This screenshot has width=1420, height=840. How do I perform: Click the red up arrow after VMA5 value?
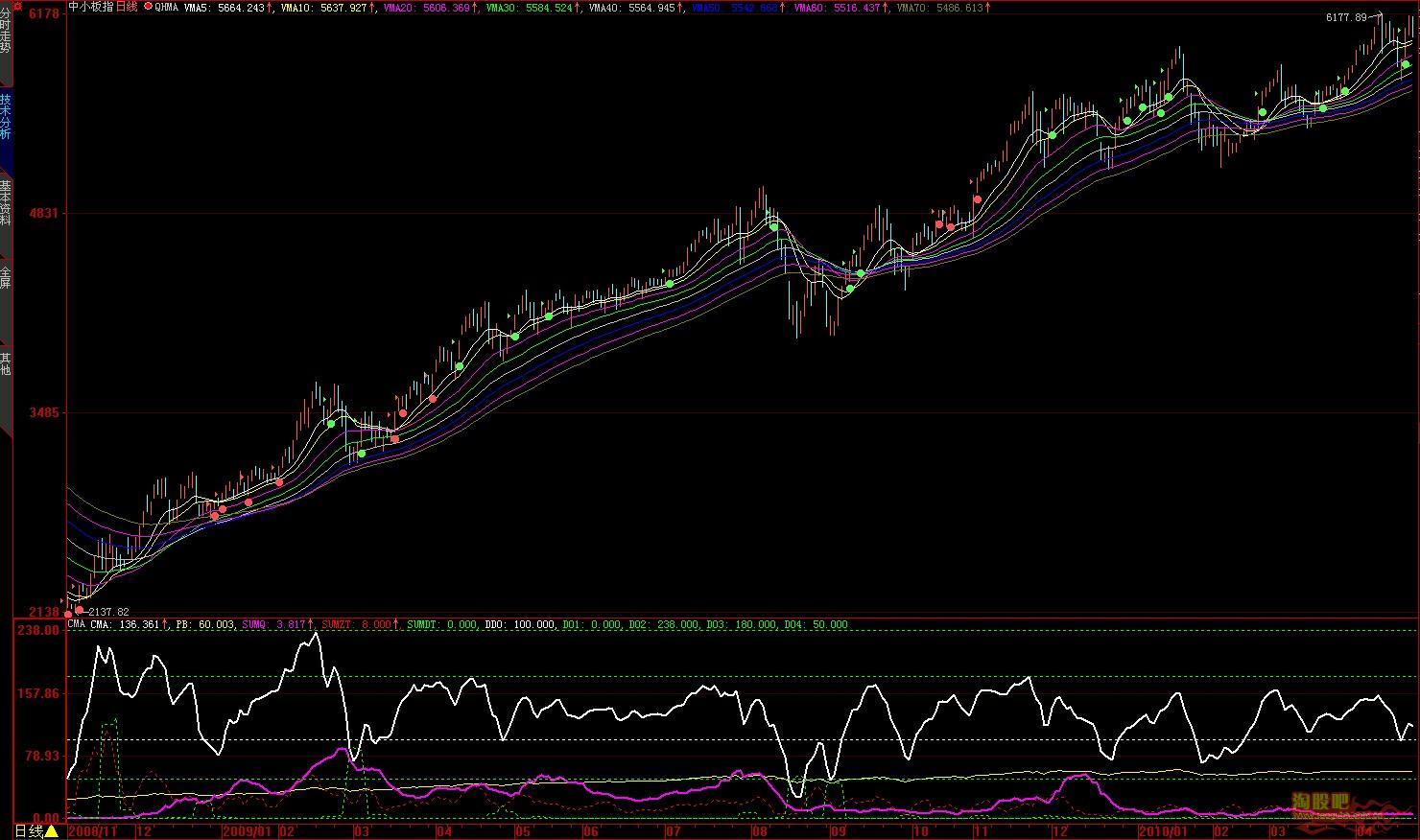click(x=270, y=8)
